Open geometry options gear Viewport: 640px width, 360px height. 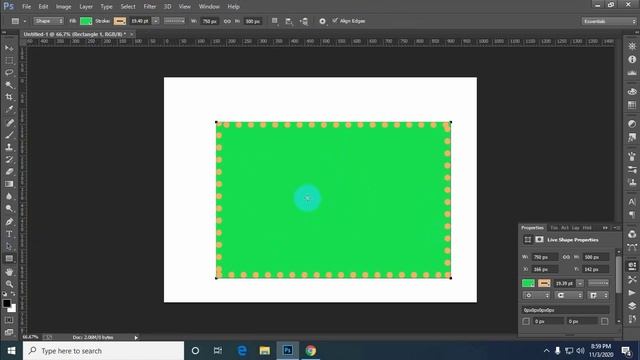coord(322,21)
